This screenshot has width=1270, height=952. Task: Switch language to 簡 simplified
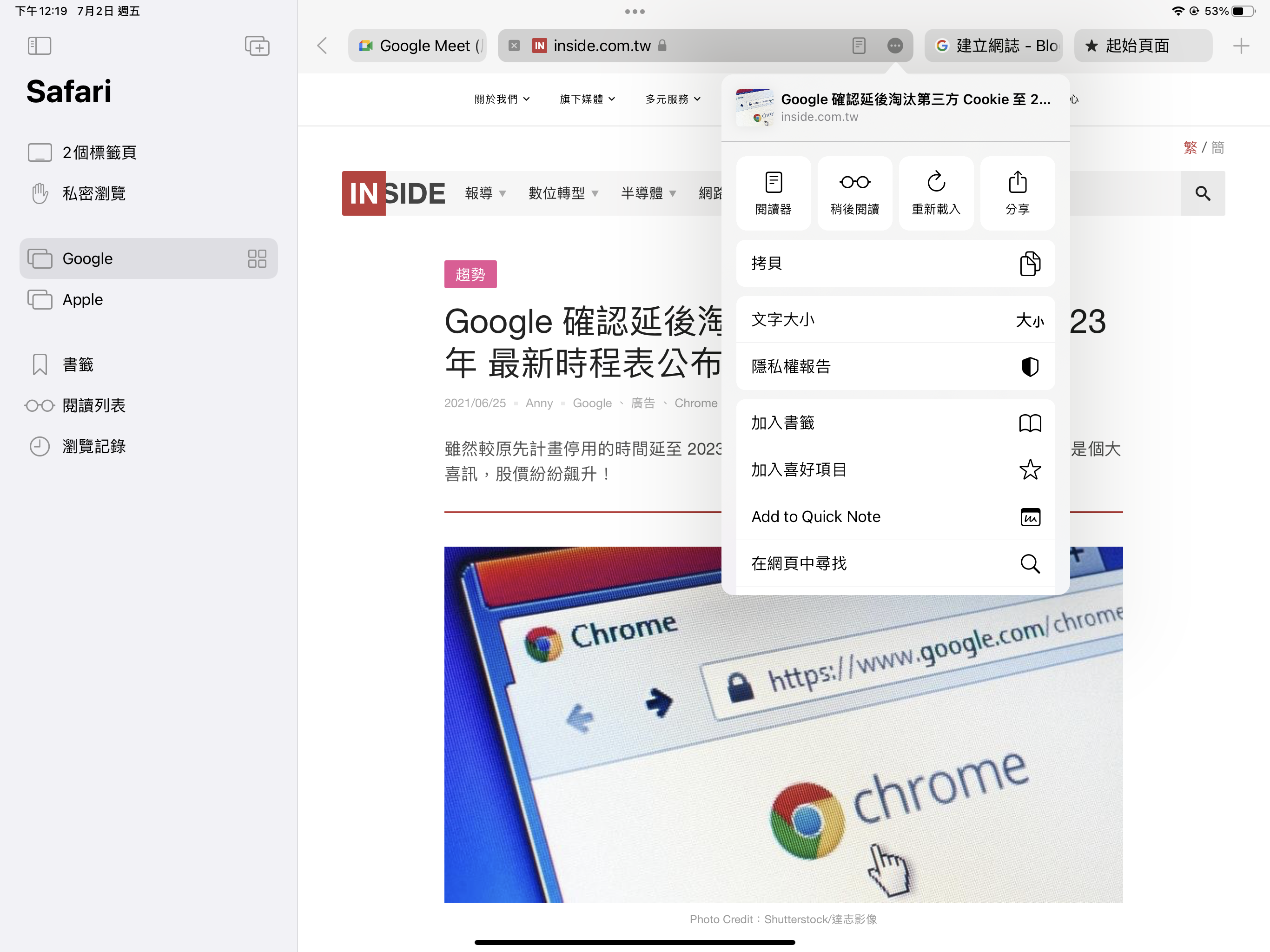tap(1218, 147)
